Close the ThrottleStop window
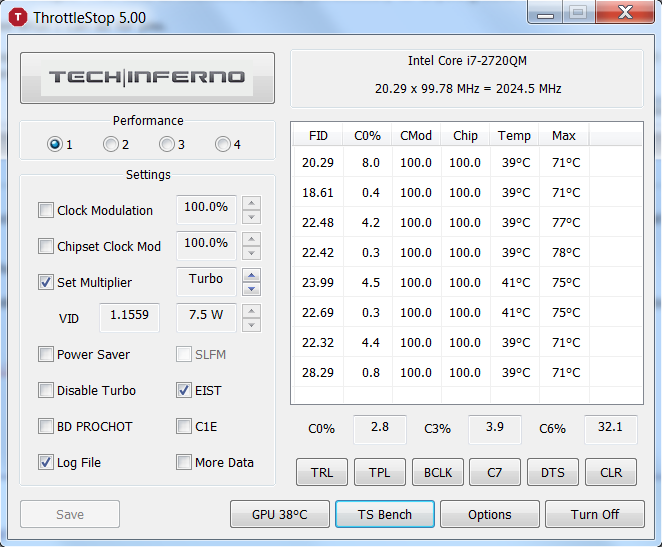This screenshot has height=547, width=662. (x=625, y=13)
